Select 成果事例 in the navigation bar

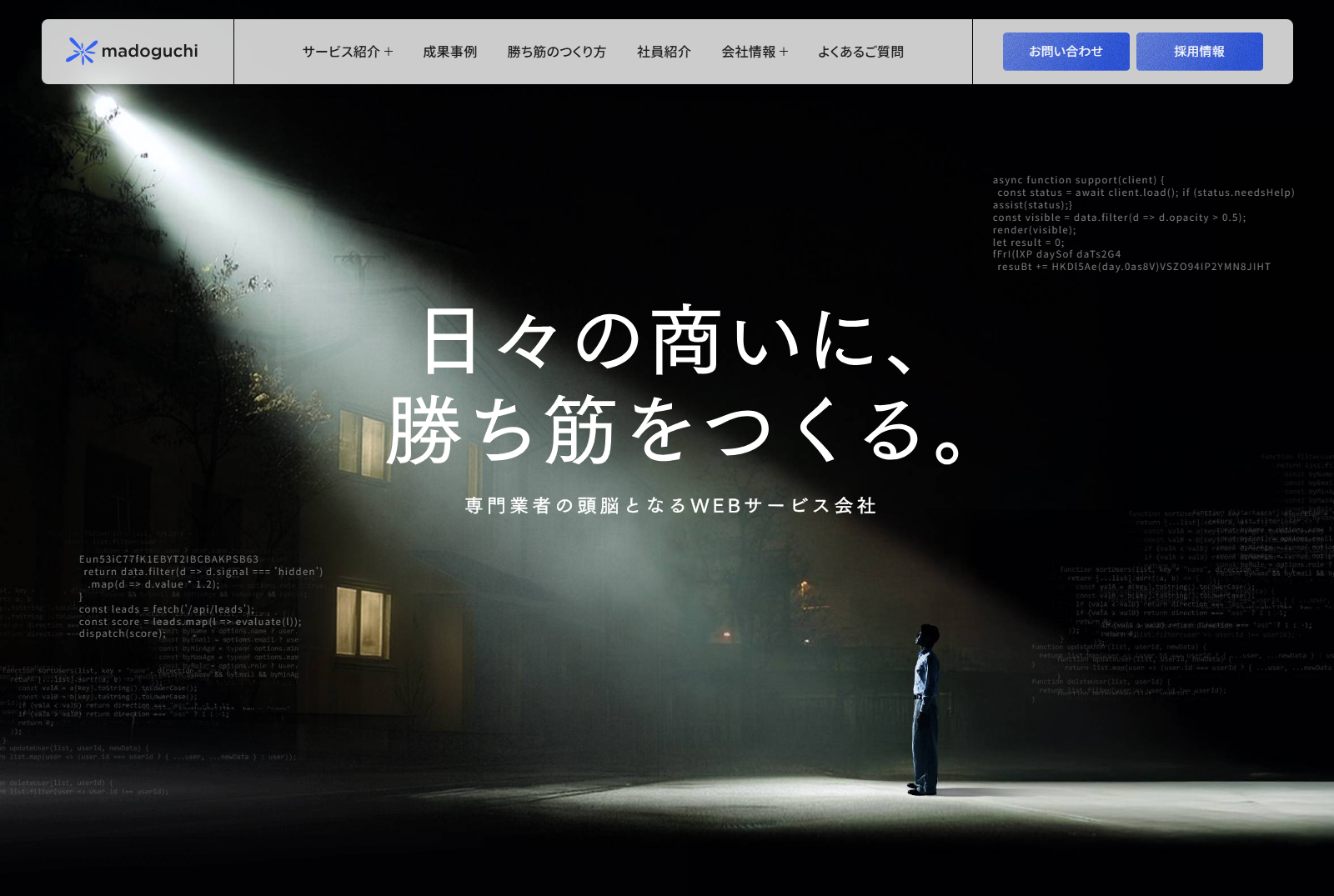click(449, 51)
